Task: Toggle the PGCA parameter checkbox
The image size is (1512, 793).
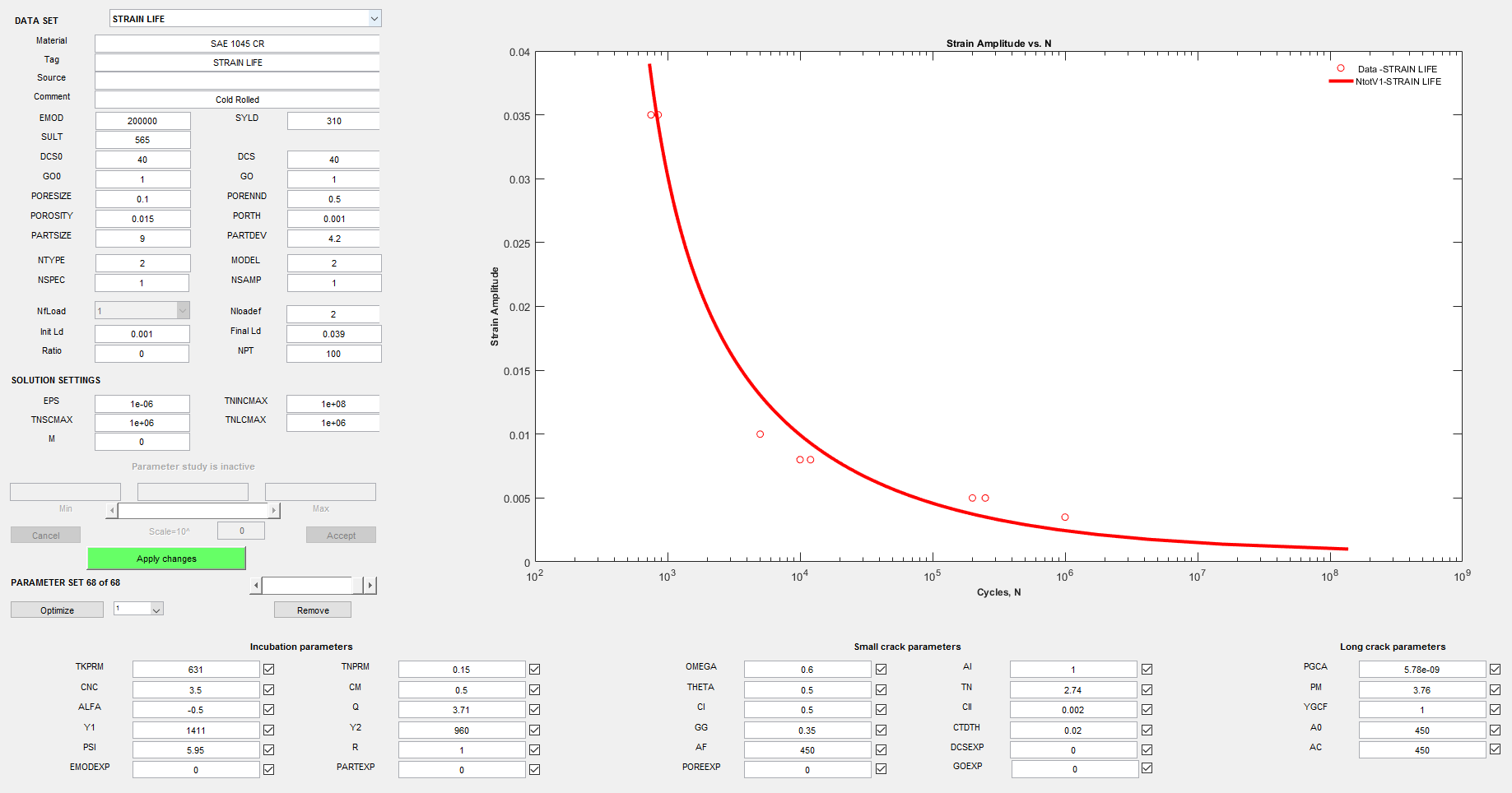Action: pos(1495,670)
